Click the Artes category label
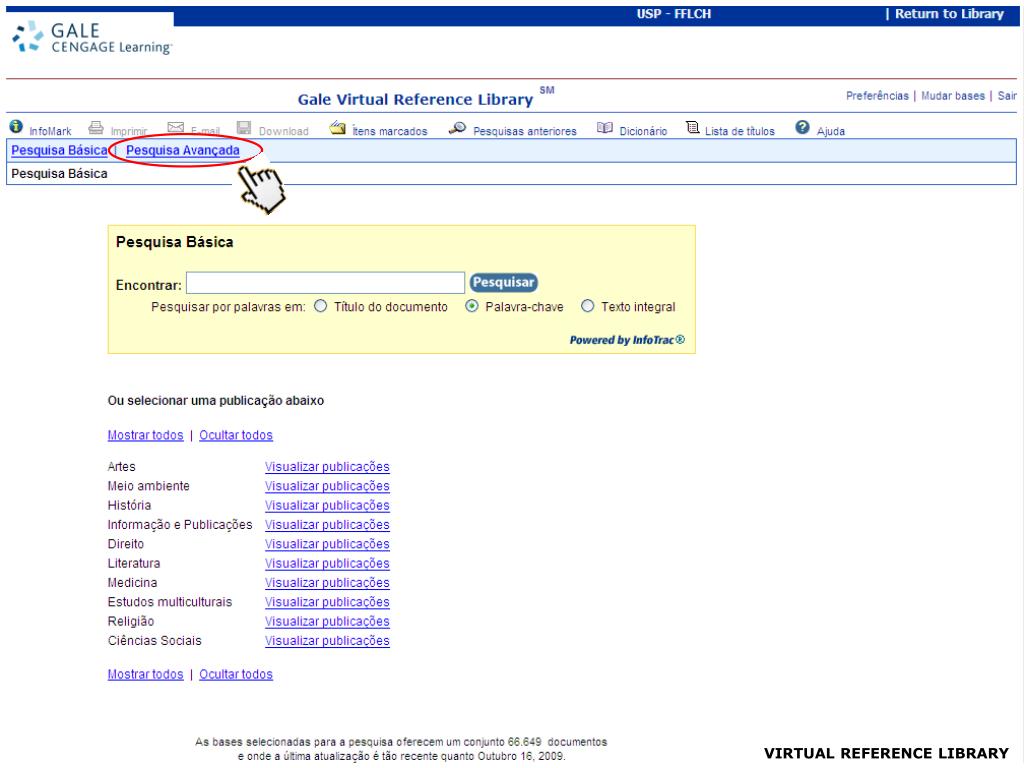This screenshot has width=1024, height=768. [x=121, y=467]
